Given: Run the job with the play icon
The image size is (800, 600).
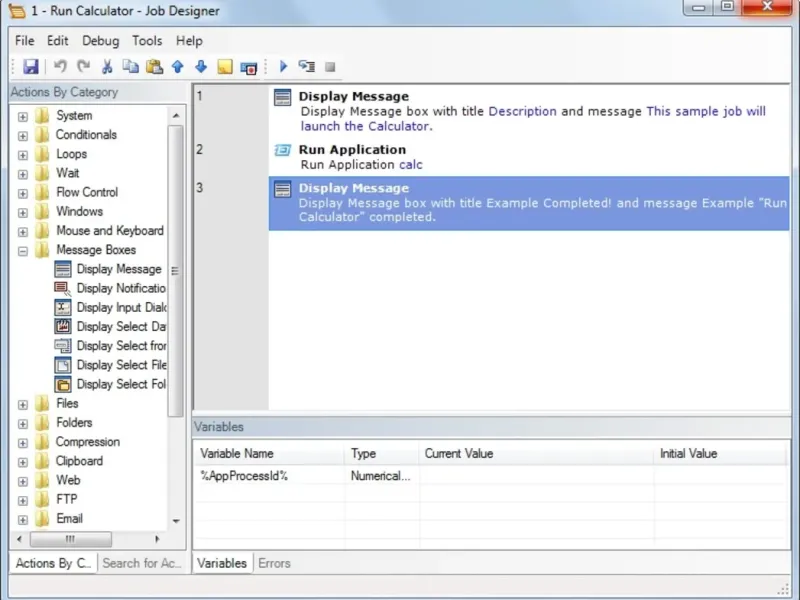Looking at the screenshot, I should [x=283, y=67].
